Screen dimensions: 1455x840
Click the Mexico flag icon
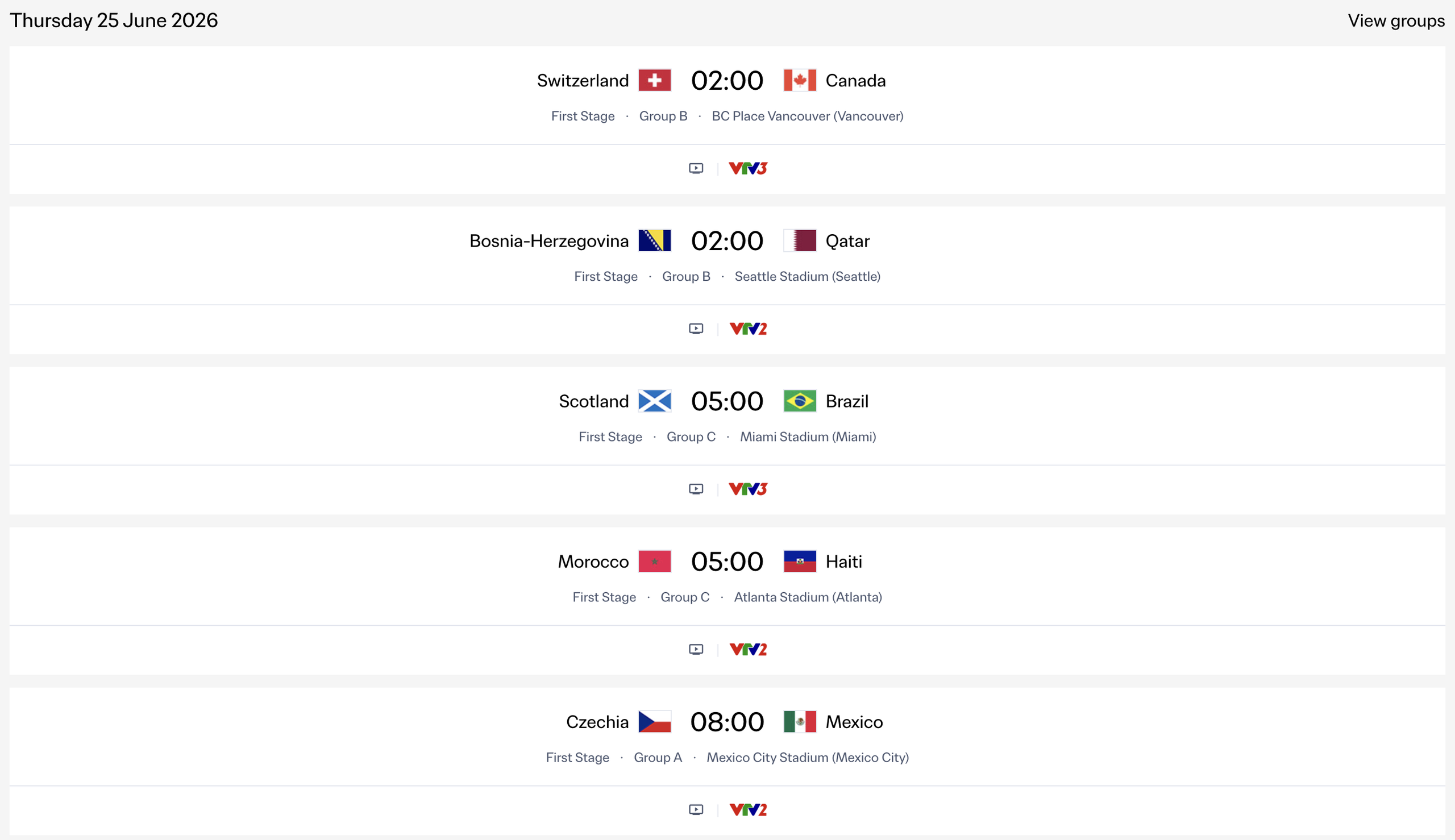click(801, 721)
